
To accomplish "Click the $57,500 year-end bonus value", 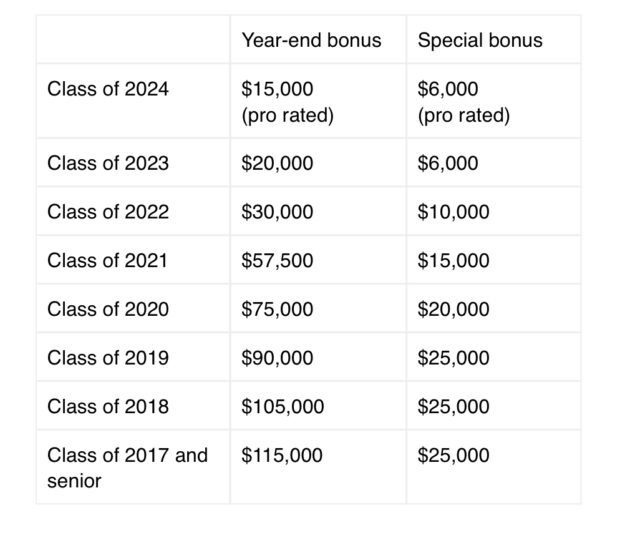I will (277, 260).
